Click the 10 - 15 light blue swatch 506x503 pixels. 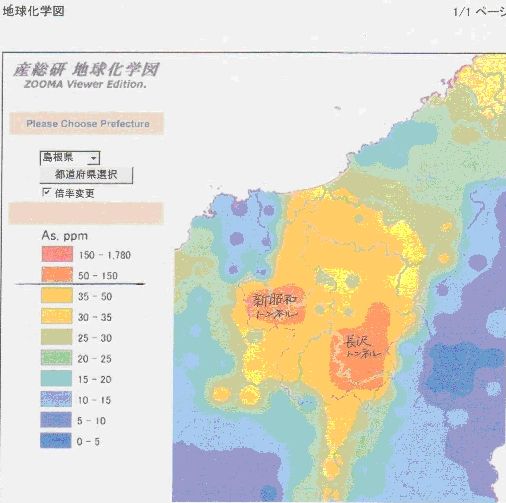point(56,399)
